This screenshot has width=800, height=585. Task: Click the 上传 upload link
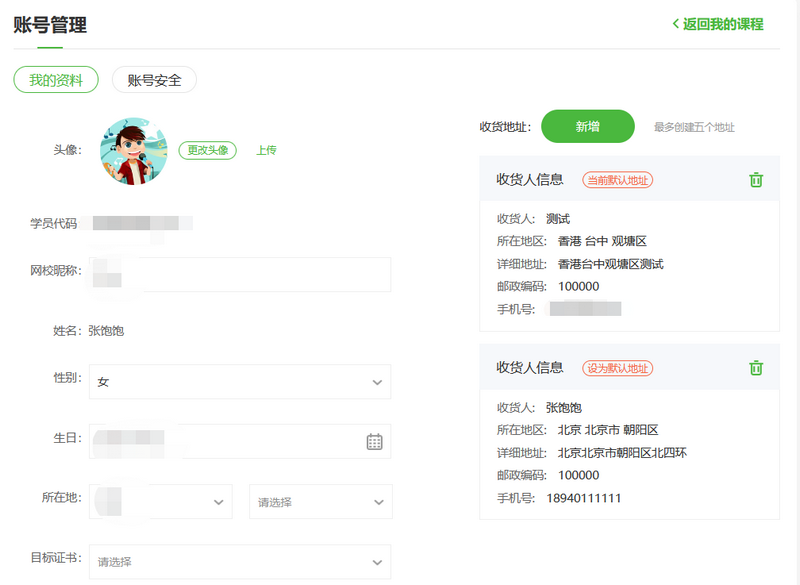point(266,150)
